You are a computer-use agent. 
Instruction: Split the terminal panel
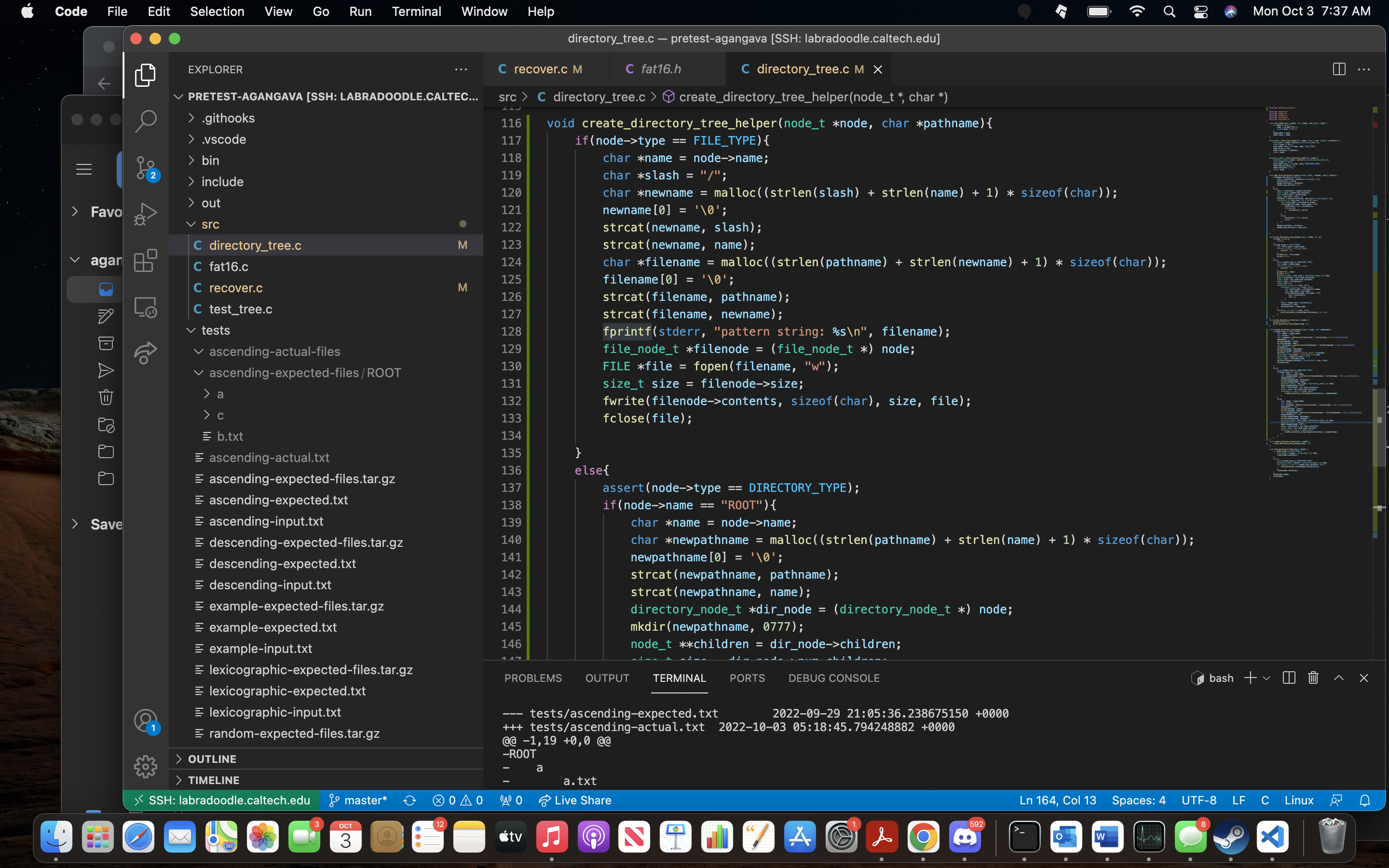point(1289,678)
